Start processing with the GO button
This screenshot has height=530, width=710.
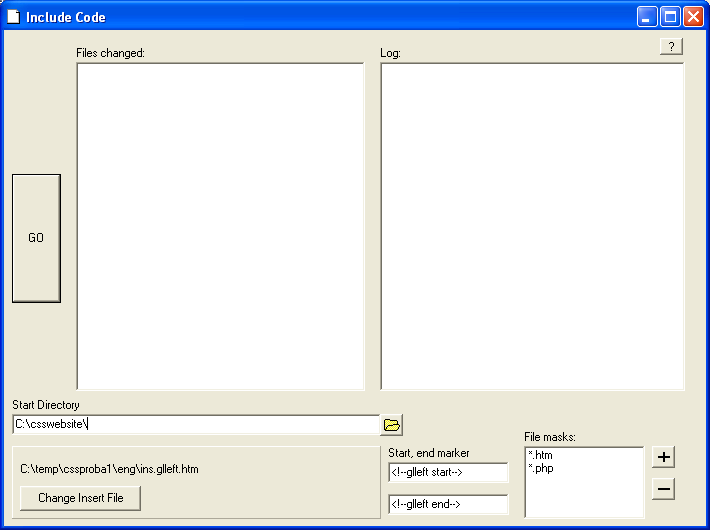pos(36,238)
